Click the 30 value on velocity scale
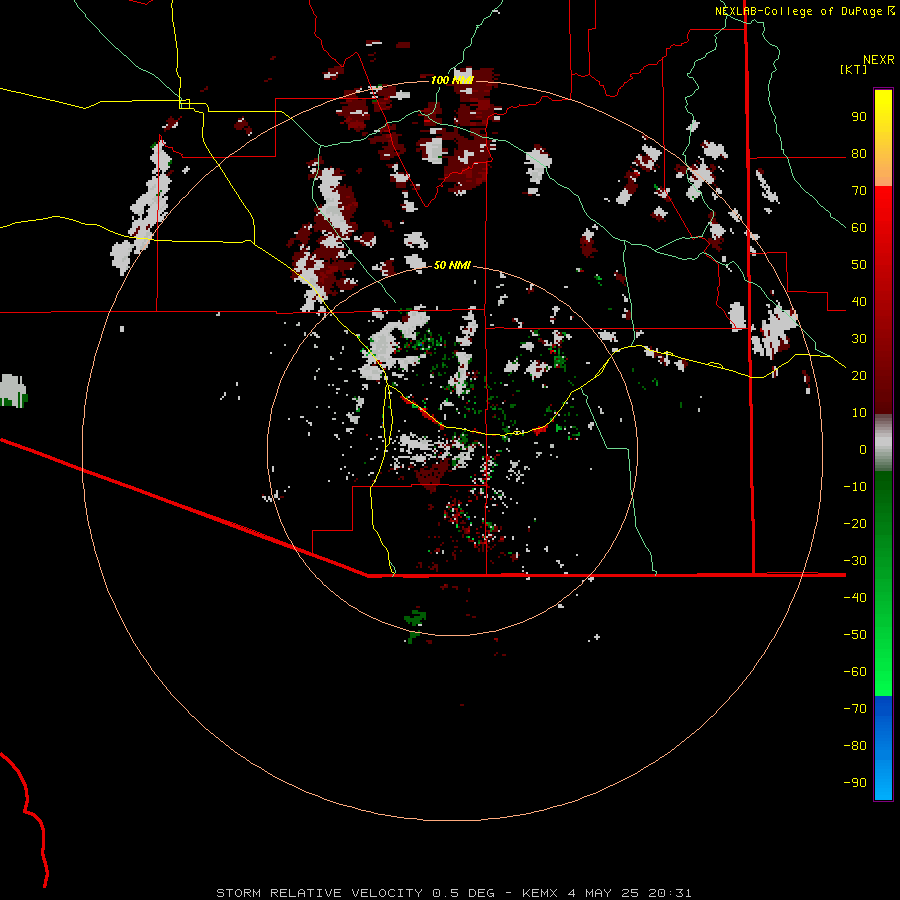The height and width of the screenshot is (900, 900). tap(859, 339)
